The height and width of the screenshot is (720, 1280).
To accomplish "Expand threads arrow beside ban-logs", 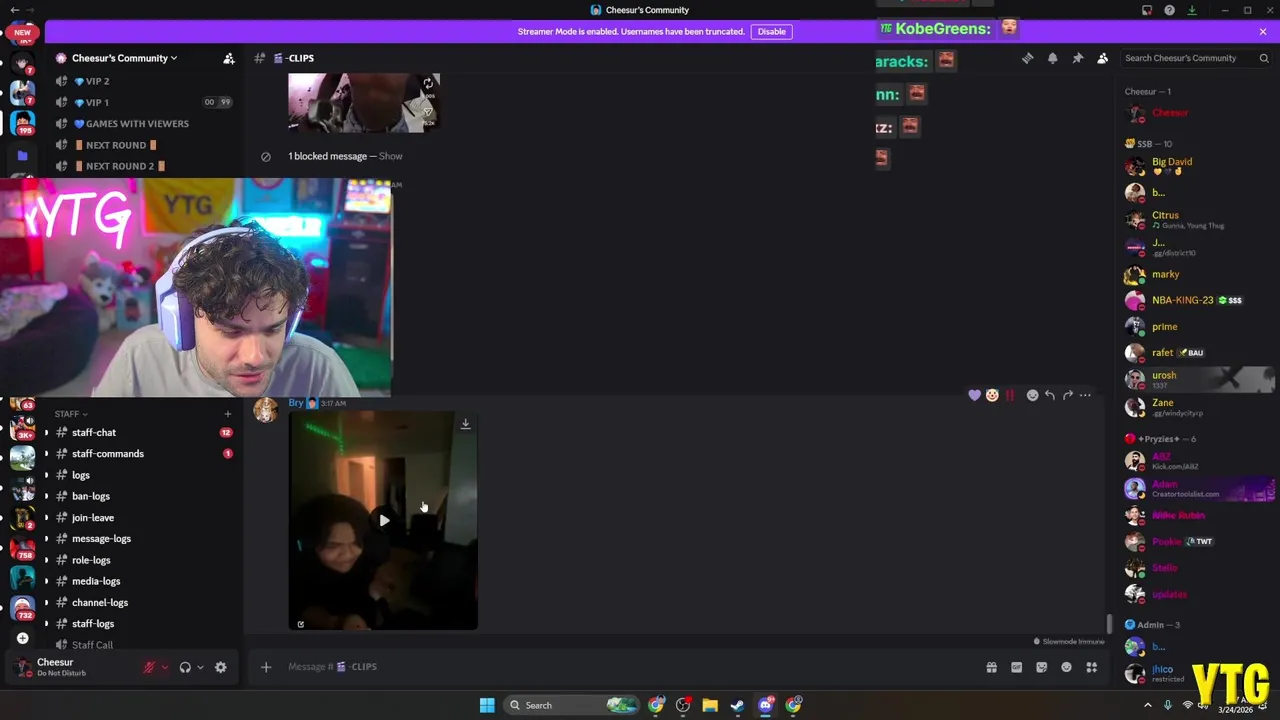I will click(46, 496).
